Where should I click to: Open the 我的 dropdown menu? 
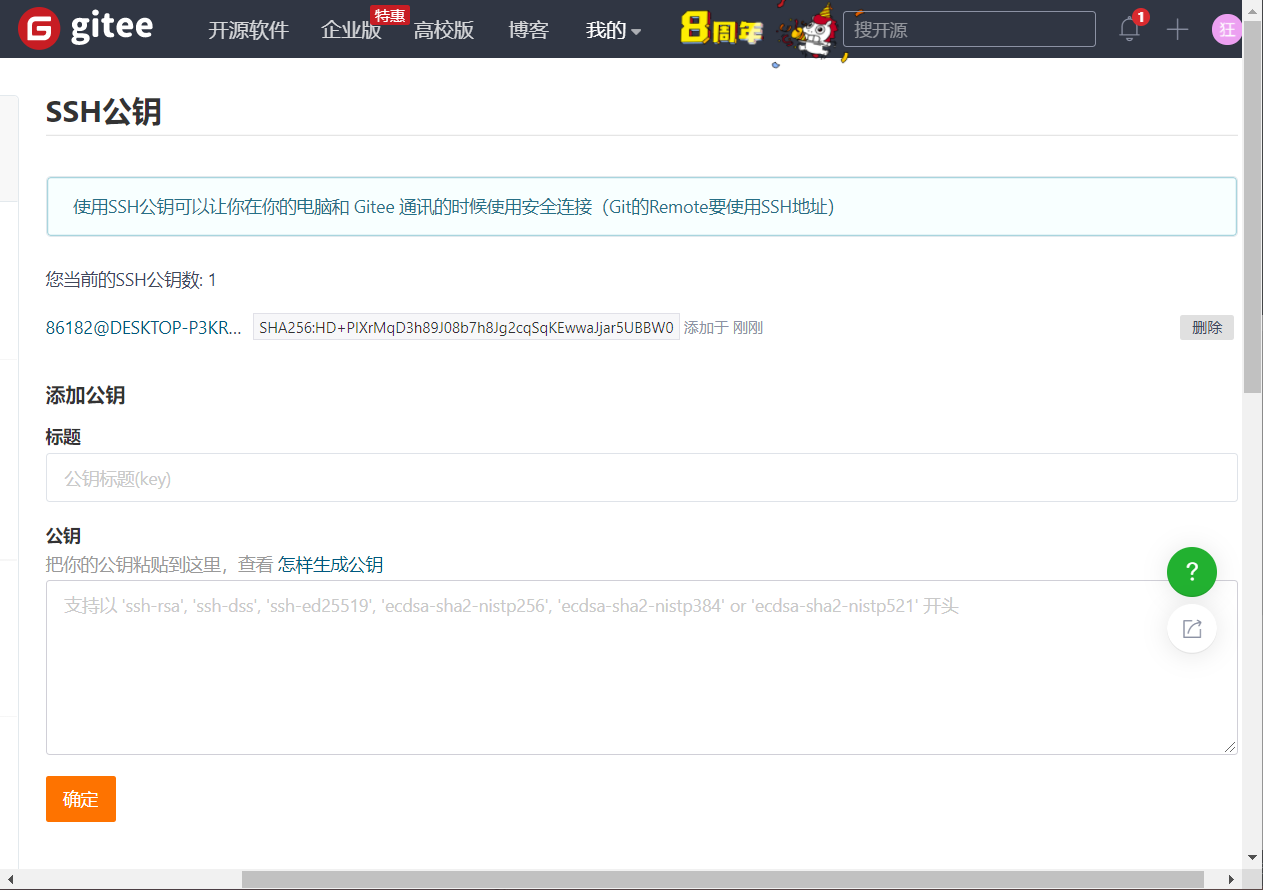pyautogui.click(x=613, y=30)
